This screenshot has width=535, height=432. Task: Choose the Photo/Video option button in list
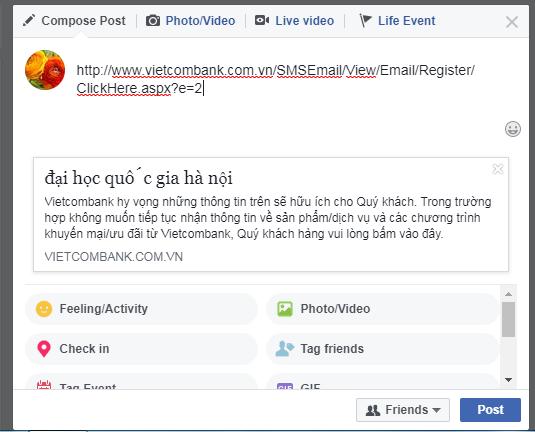click(x=382, y=309)
